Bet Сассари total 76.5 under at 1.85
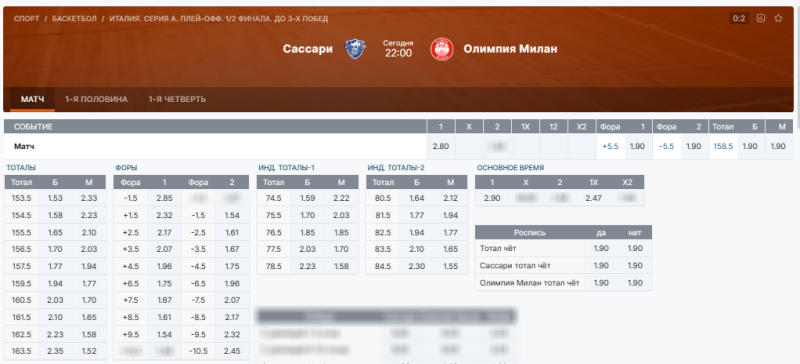The image size is (800, 364). point(341,232)
